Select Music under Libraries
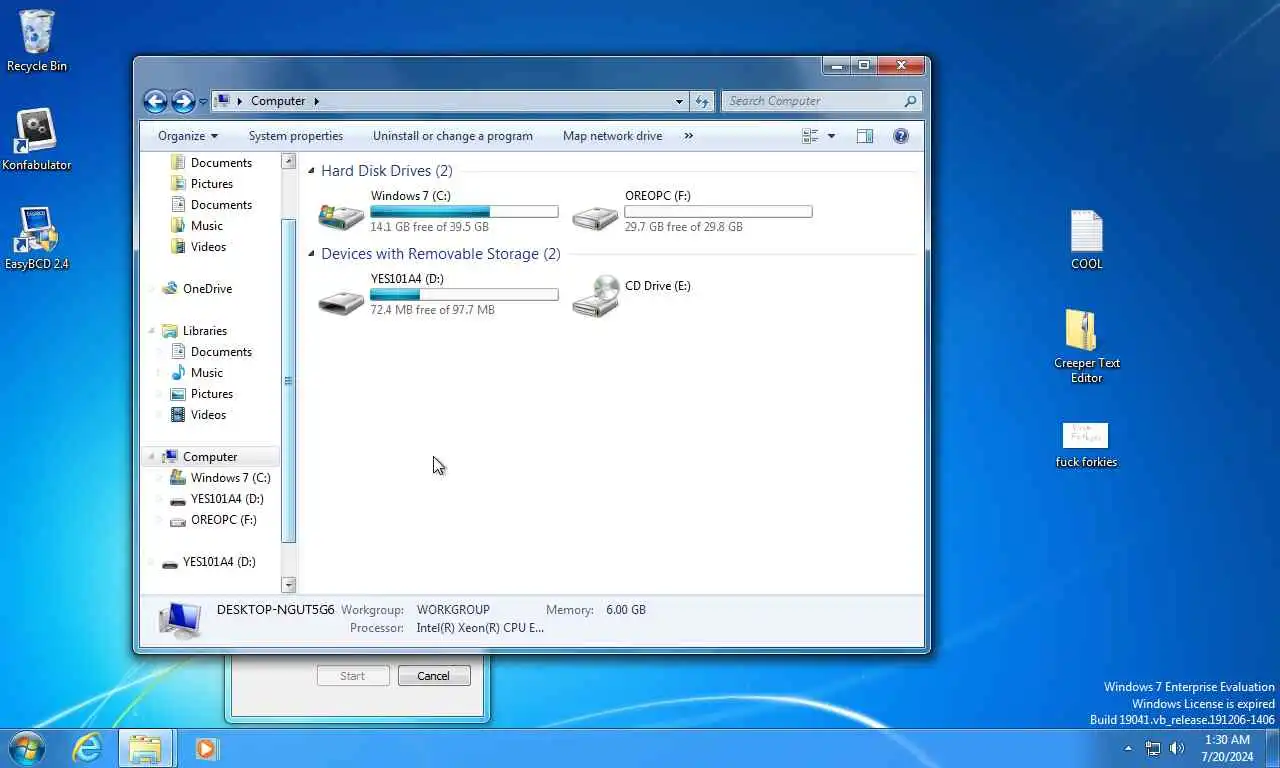Screen dimensions: 1280x768 [x=206, y=373]
